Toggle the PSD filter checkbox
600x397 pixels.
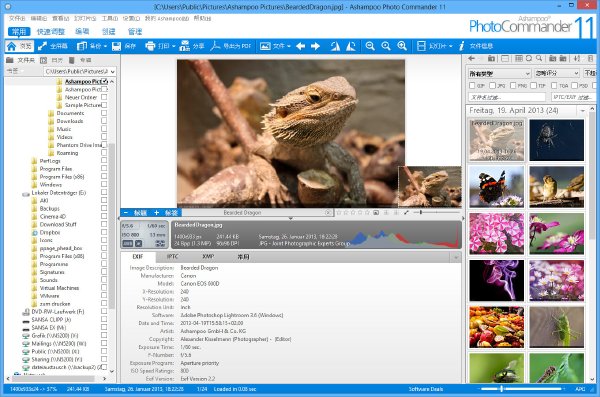point(574,85)
